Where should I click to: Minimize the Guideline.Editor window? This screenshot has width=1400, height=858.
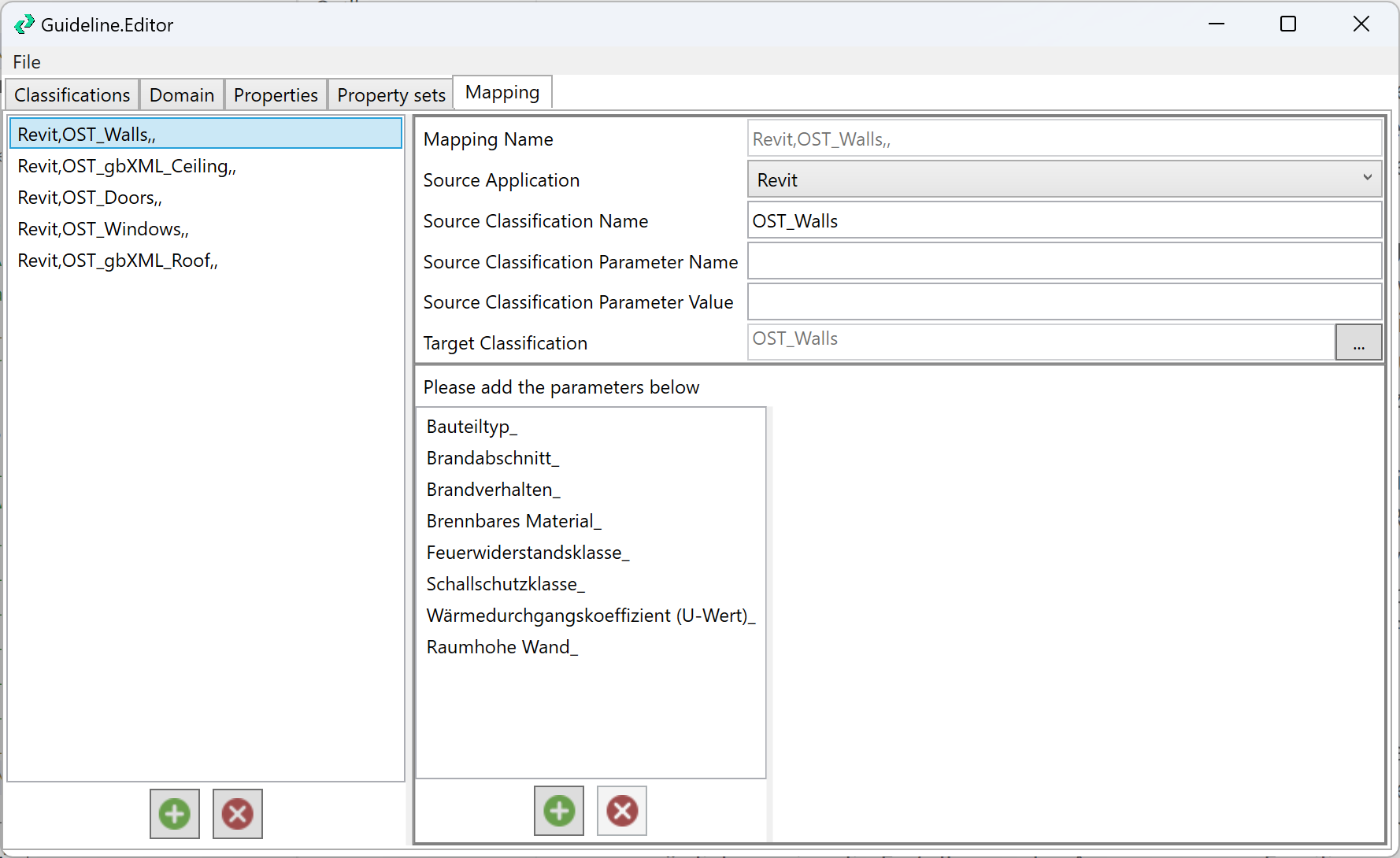tap(1217, 24)
